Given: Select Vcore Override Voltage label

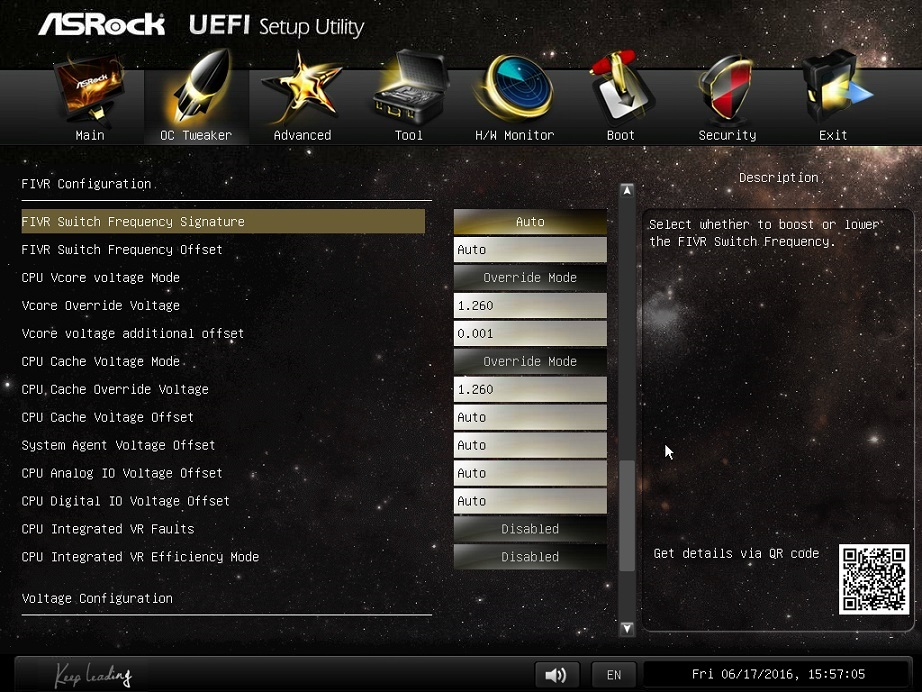Looking at the screenshot, I should pyautogui.click(x=101, y=306).
